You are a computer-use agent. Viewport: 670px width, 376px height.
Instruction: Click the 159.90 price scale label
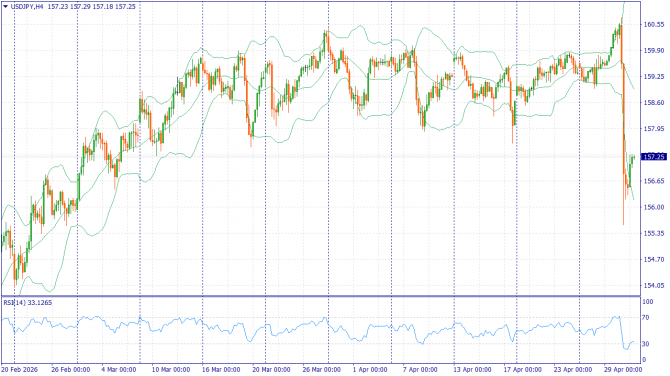654,50
